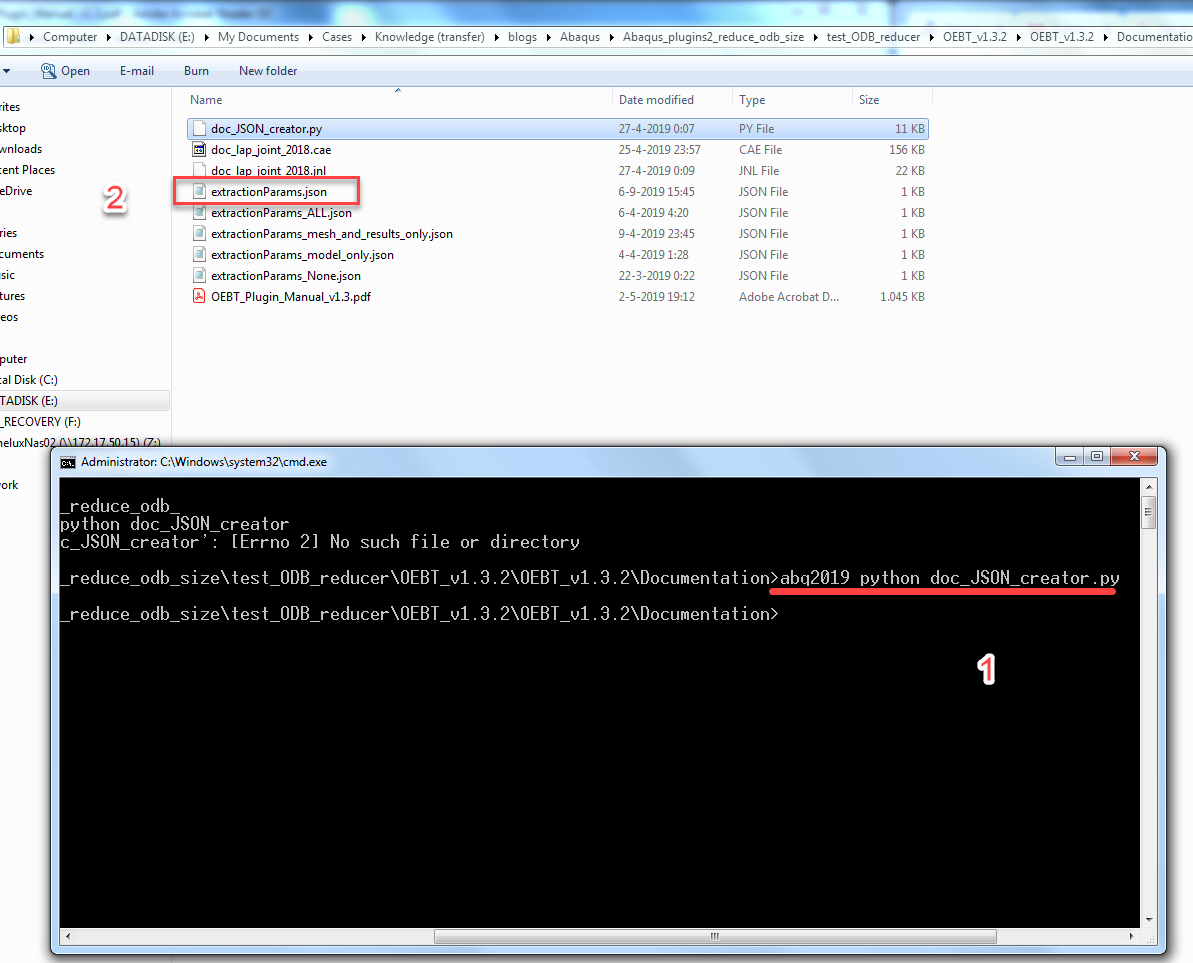Sort files by the Date modified column header

click(x=658, y=99)
